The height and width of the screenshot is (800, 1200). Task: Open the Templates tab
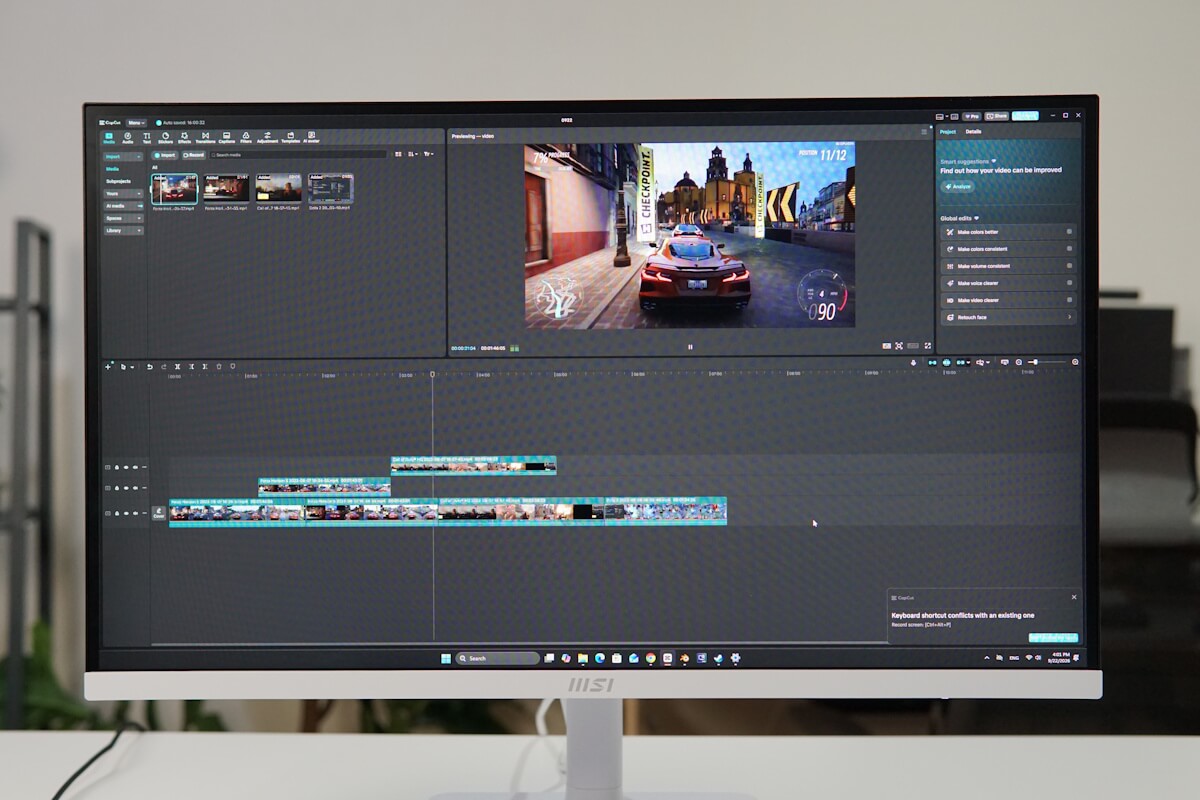(290, 138)
